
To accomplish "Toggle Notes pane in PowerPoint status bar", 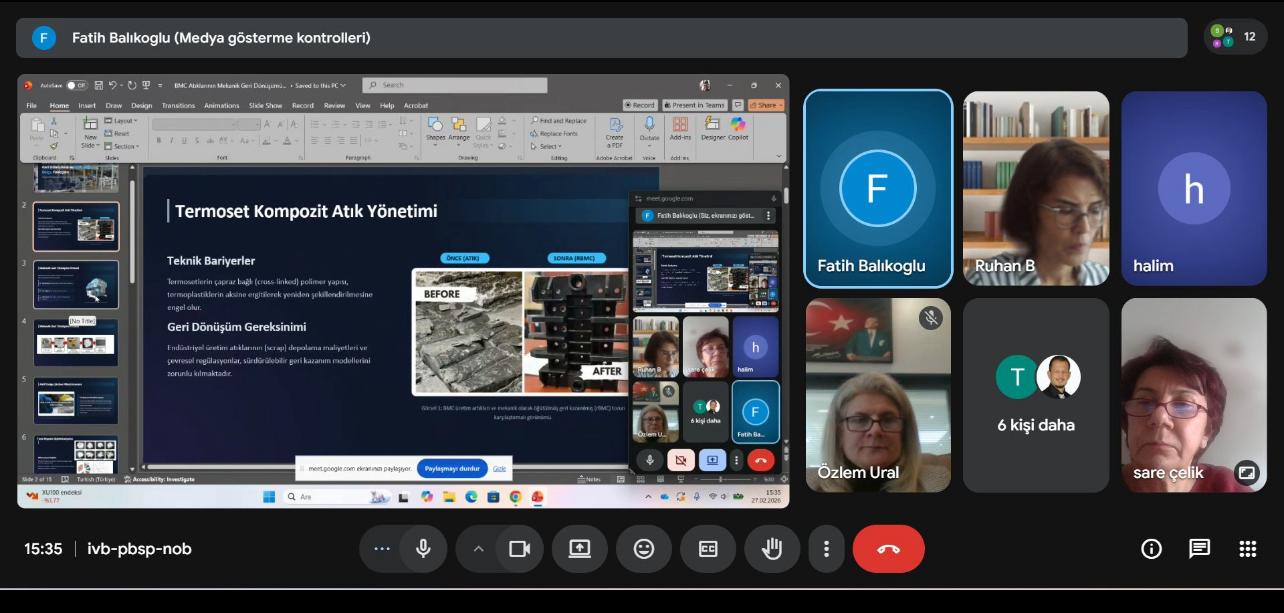I will [590, 479].
